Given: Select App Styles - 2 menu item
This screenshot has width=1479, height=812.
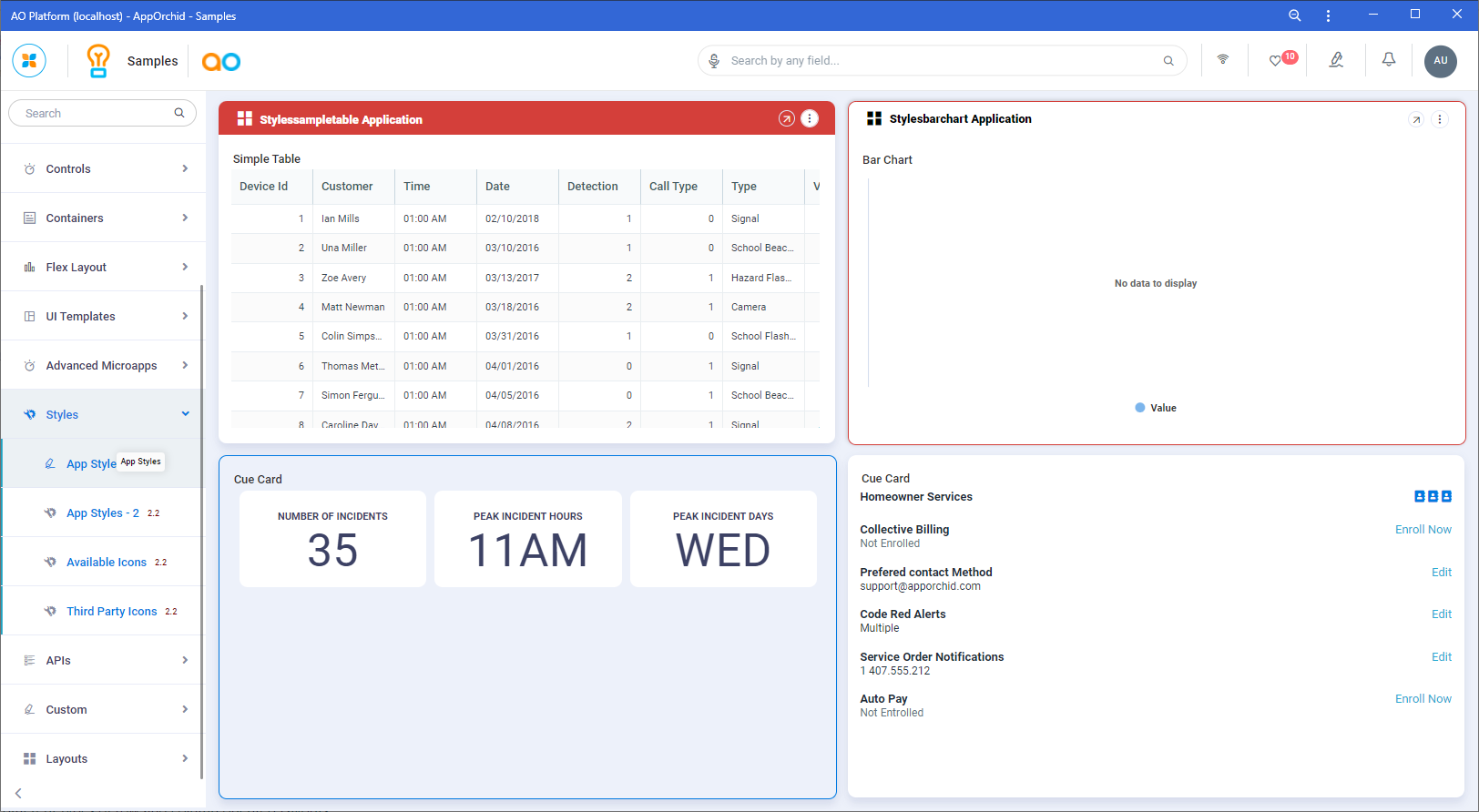Looking at the screenshot, I should pos(103,513).
